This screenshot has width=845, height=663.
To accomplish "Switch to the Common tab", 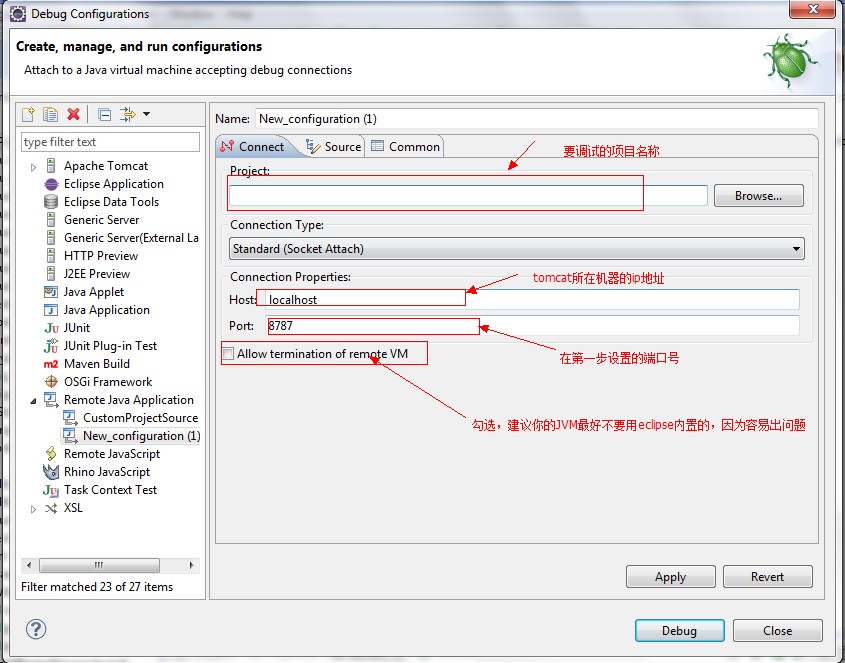I will (x=406, y=147).
